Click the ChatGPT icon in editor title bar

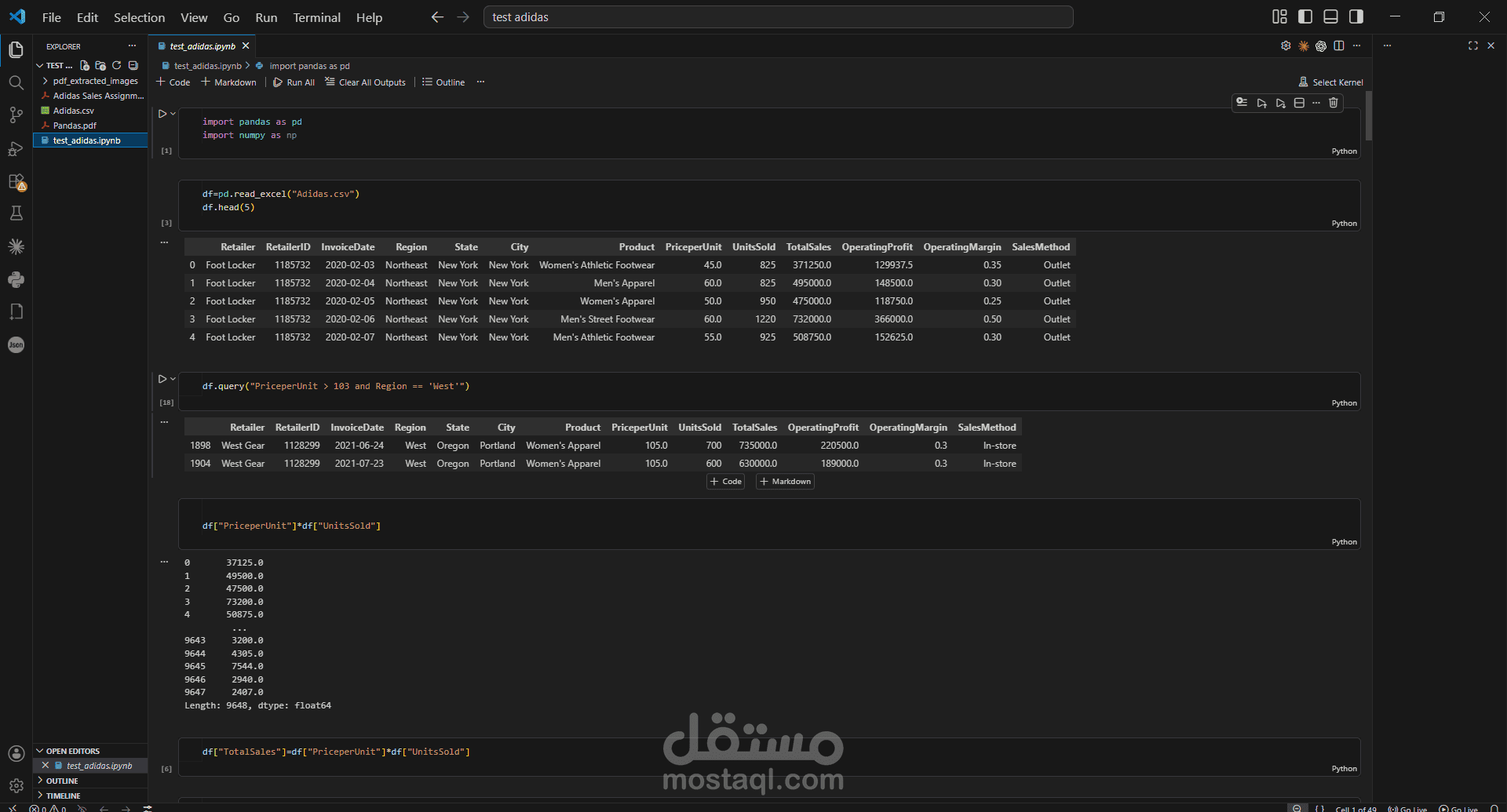[1321, 46]
